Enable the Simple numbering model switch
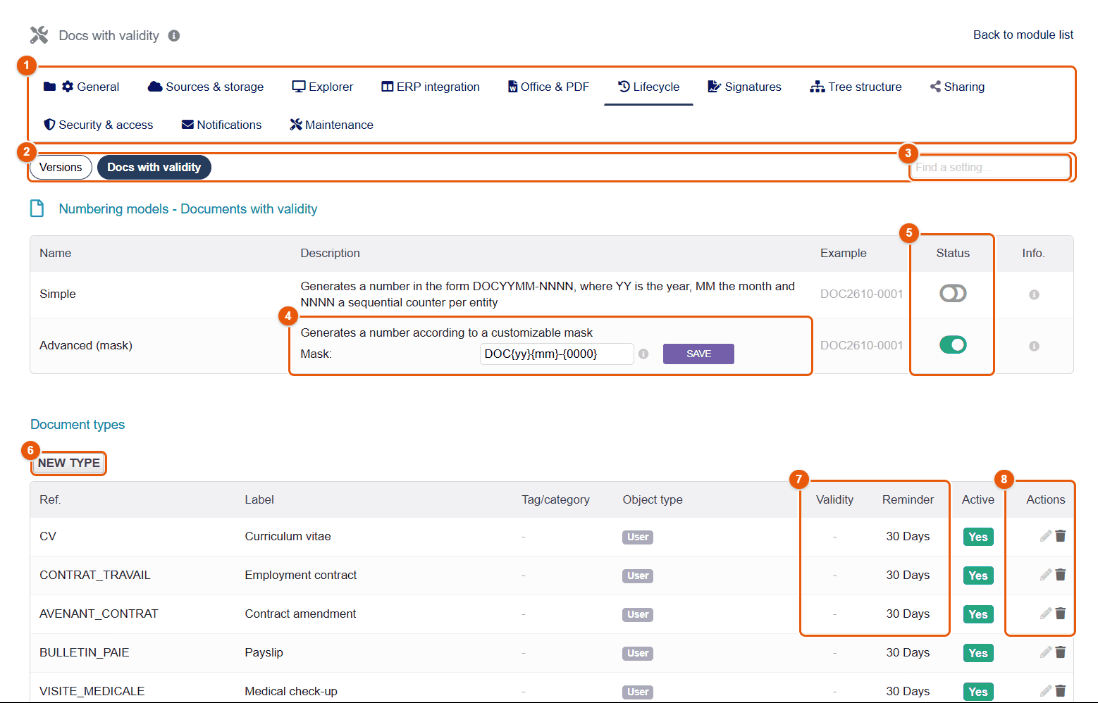Screen dimensions: 1098x703 (952, 293)
